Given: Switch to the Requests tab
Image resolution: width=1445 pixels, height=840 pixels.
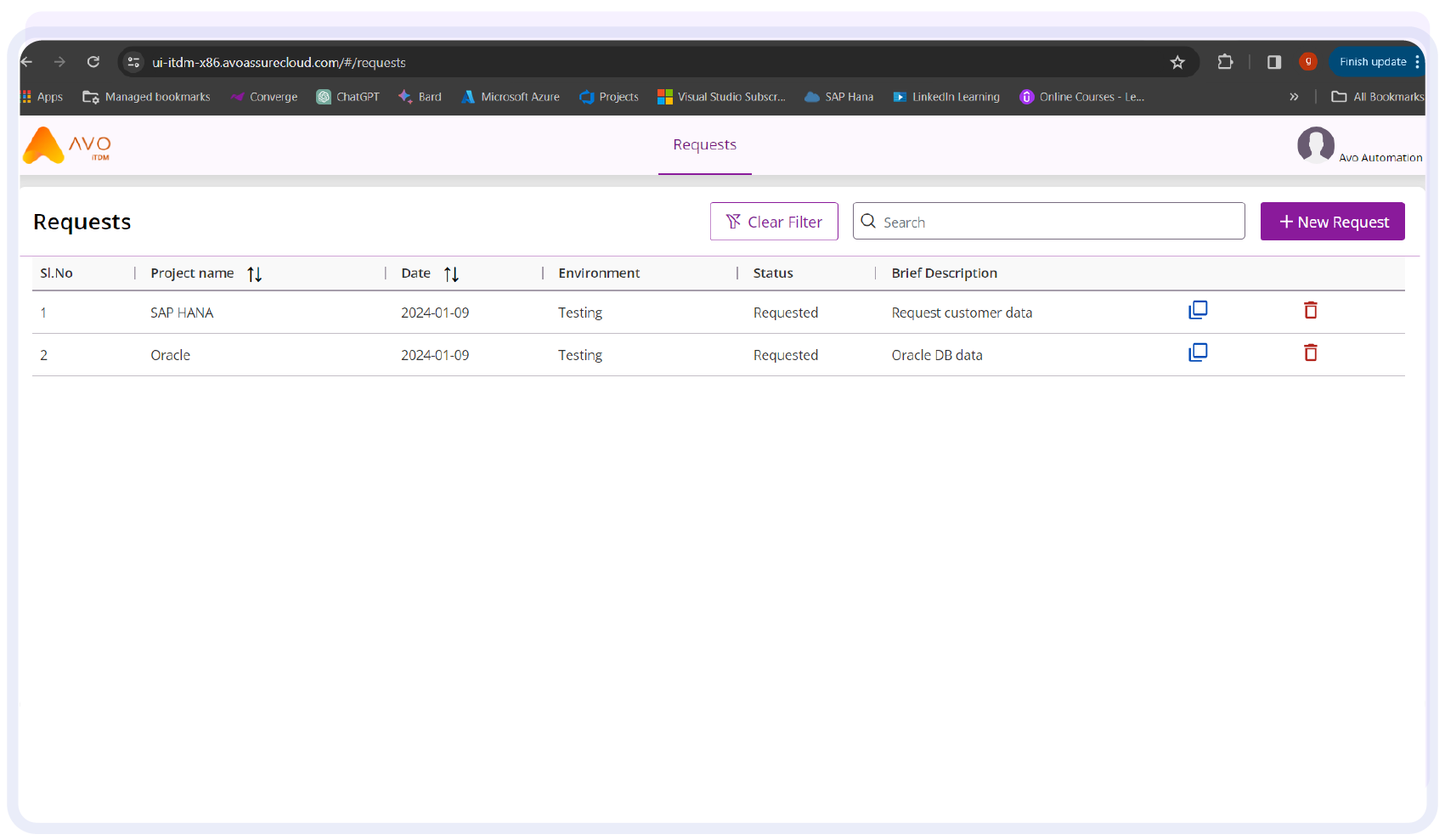Looking at the screenshot, I should tap(704, 144).
